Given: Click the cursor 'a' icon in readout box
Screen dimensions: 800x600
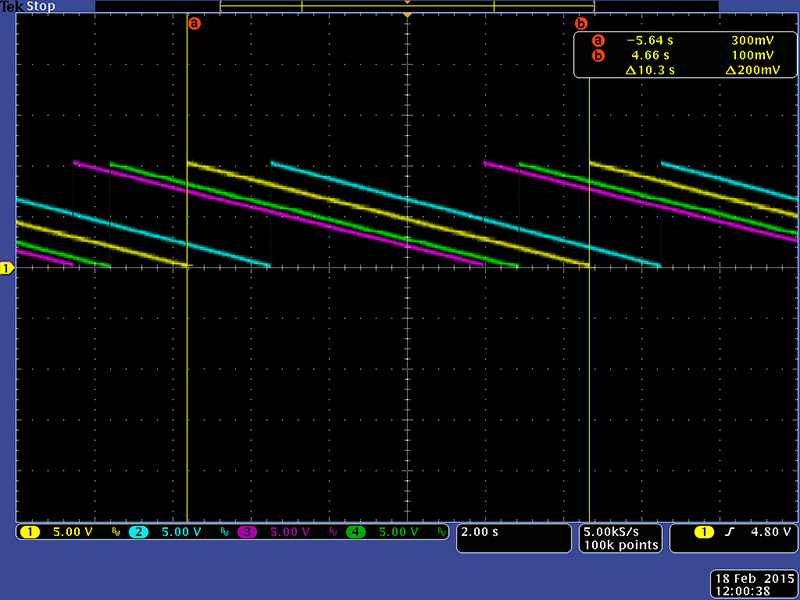Looking at the screenshot, I should 599,41.
